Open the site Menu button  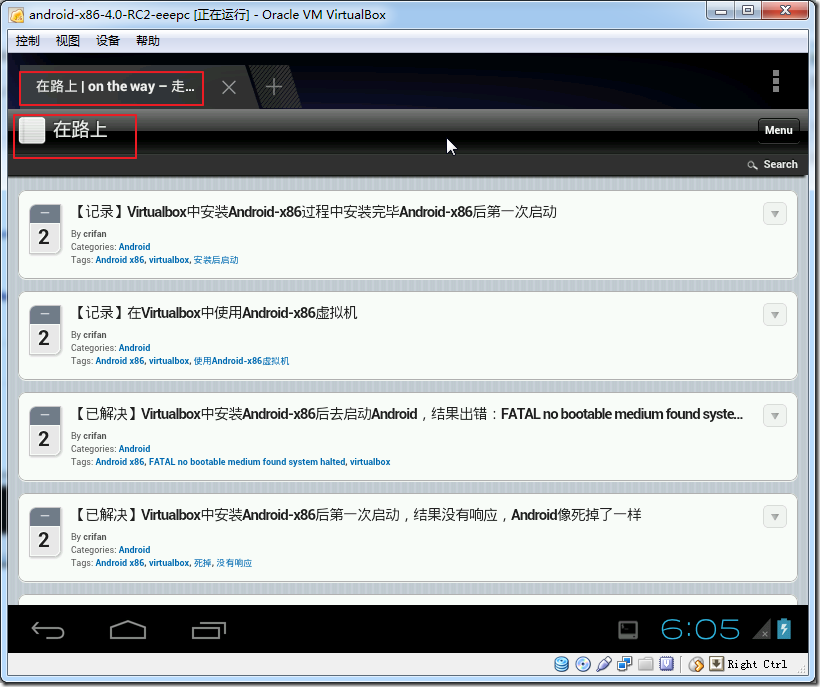coord(778,130)
